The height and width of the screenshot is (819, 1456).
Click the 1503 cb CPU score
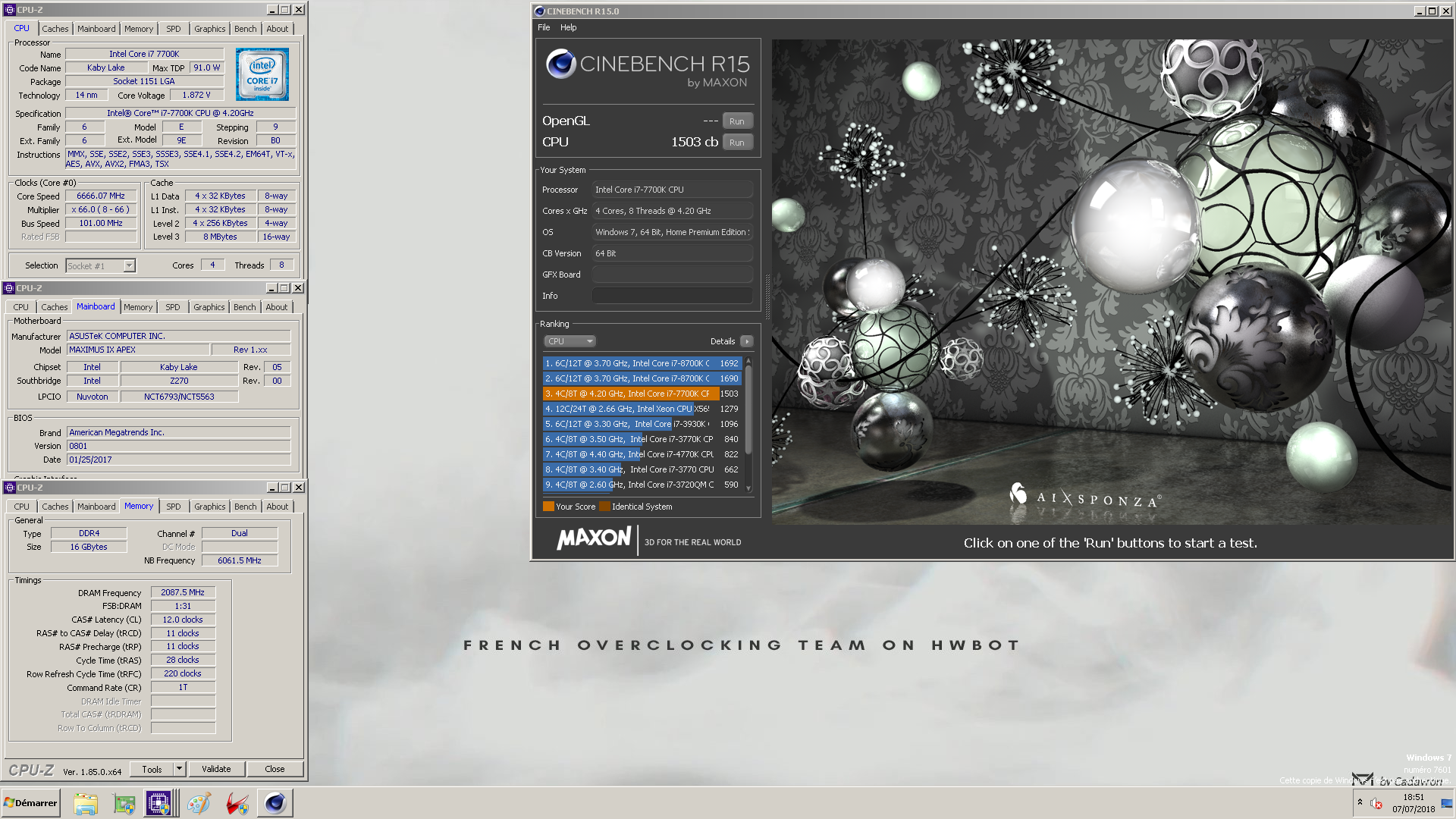(x=695, y=142)
